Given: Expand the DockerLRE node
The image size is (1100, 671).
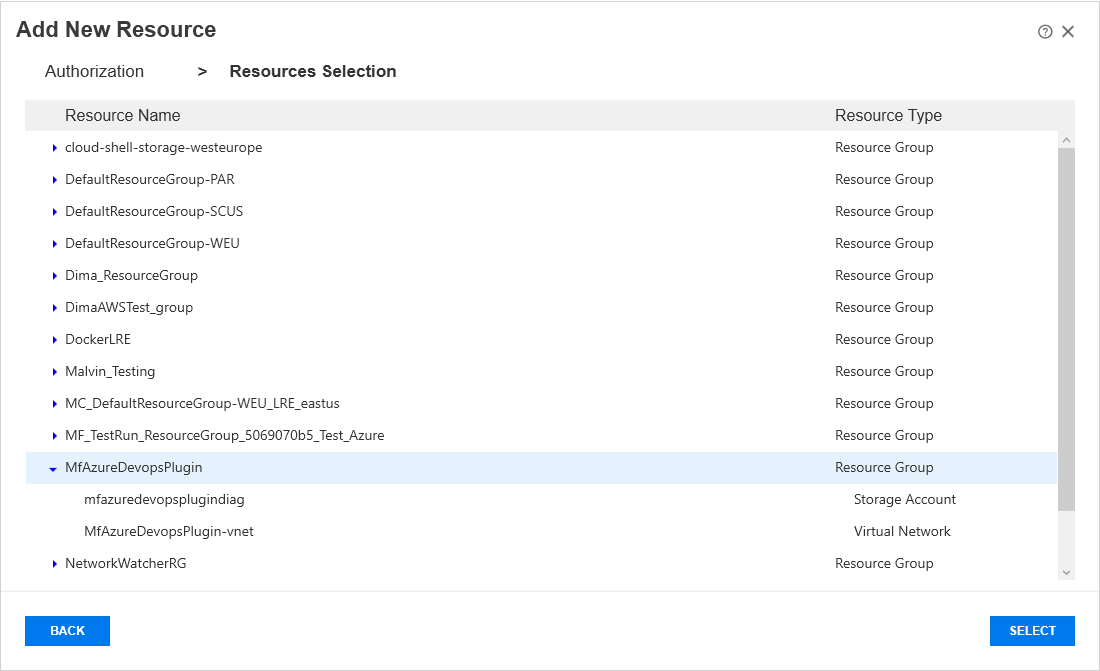Looking at the screenshot, I should [53, 339].
